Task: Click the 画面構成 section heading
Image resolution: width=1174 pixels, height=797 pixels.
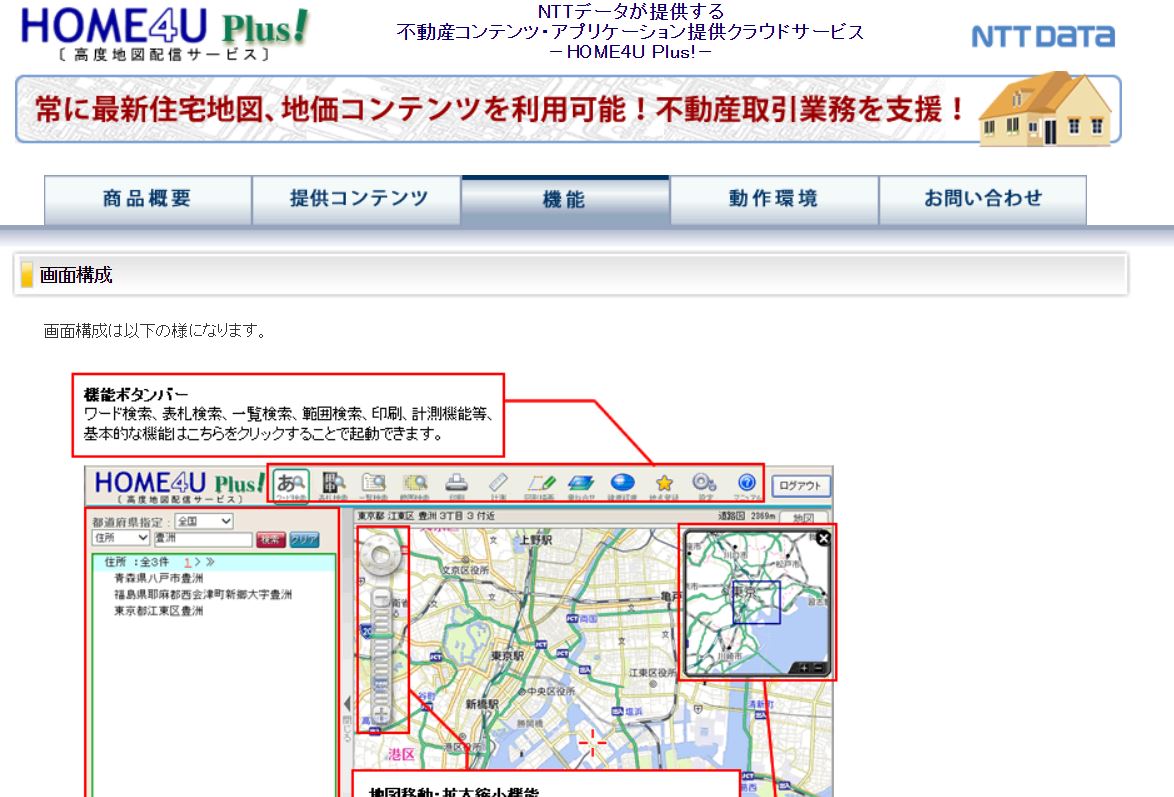Action: click(x=76, y=275)
